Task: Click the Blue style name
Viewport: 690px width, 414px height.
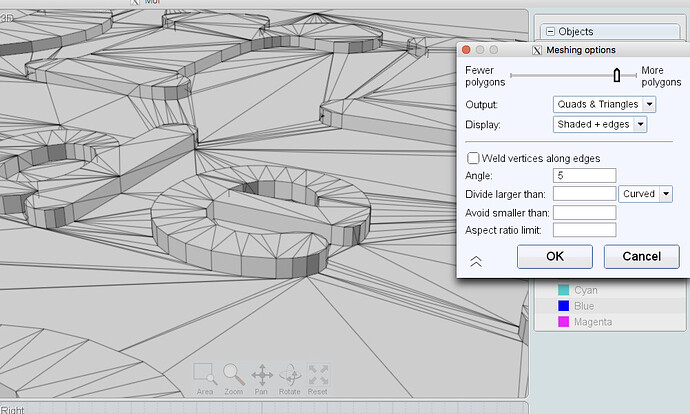Action: [x=584, y=306]
